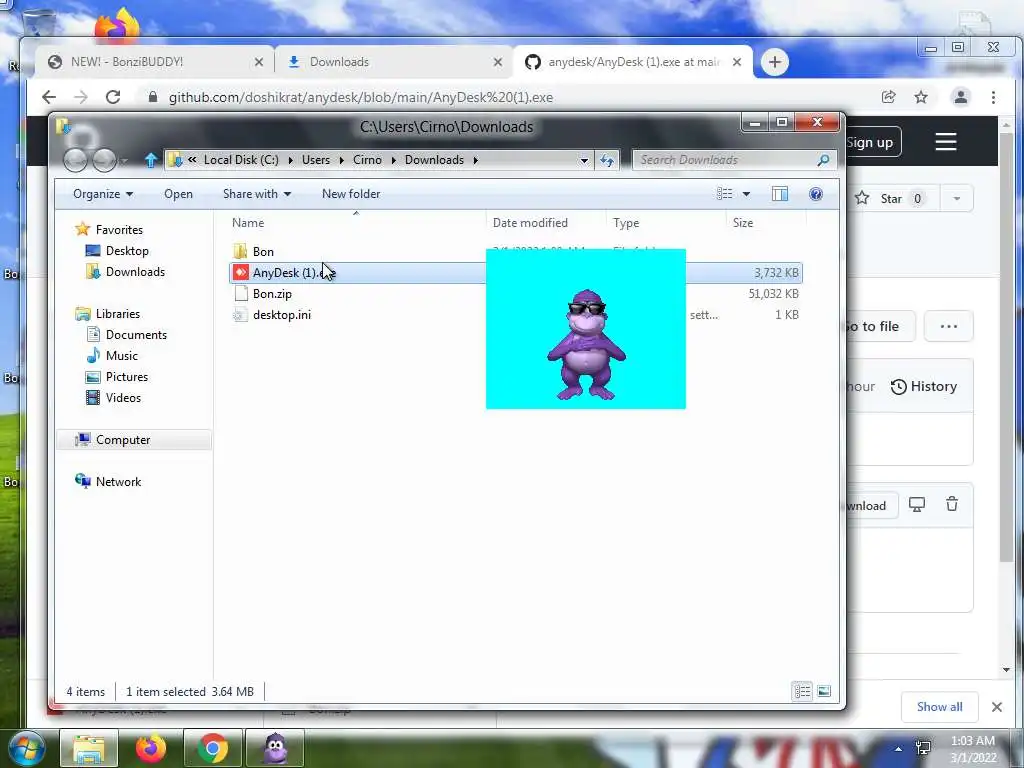
Task: Close the Downloads Chrome tab
Action: click(498, 62)
